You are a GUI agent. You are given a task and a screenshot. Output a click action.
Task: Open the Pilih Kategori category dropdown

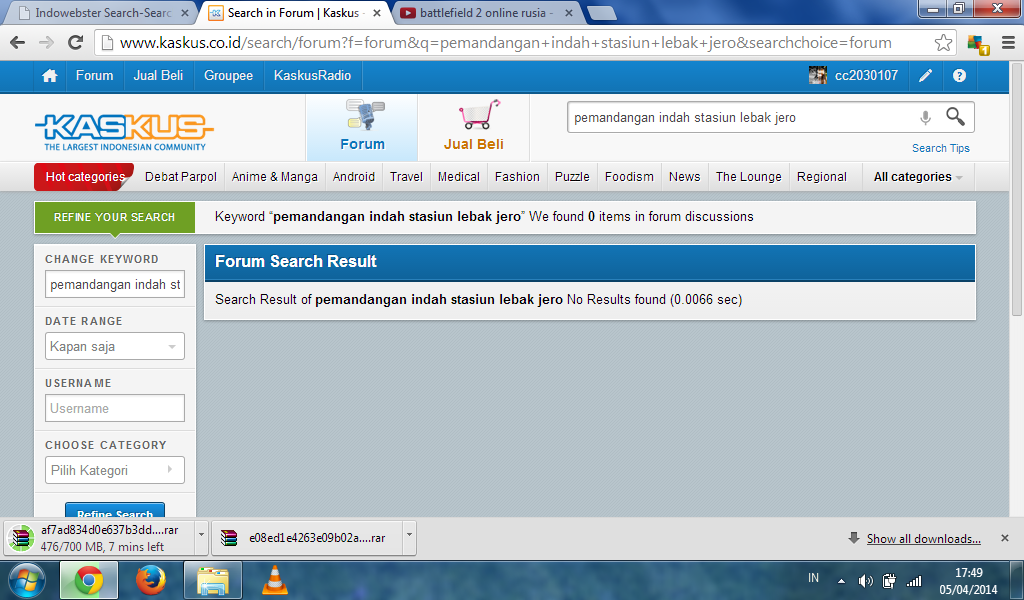[115, 470]
